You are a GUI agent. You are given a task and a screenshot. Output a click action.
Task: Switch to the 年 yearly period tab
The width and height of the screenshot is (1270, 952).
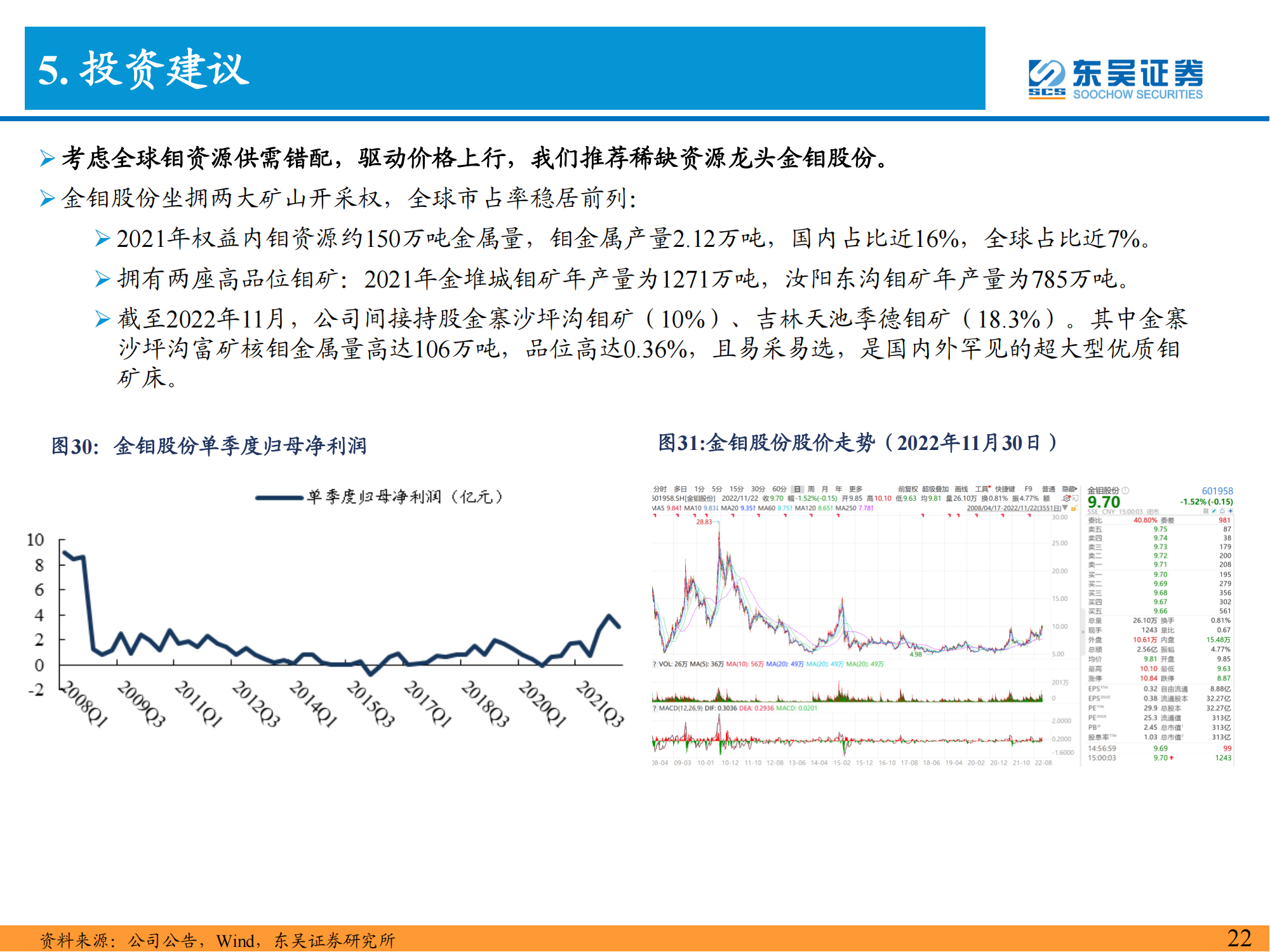click(838, 489)
